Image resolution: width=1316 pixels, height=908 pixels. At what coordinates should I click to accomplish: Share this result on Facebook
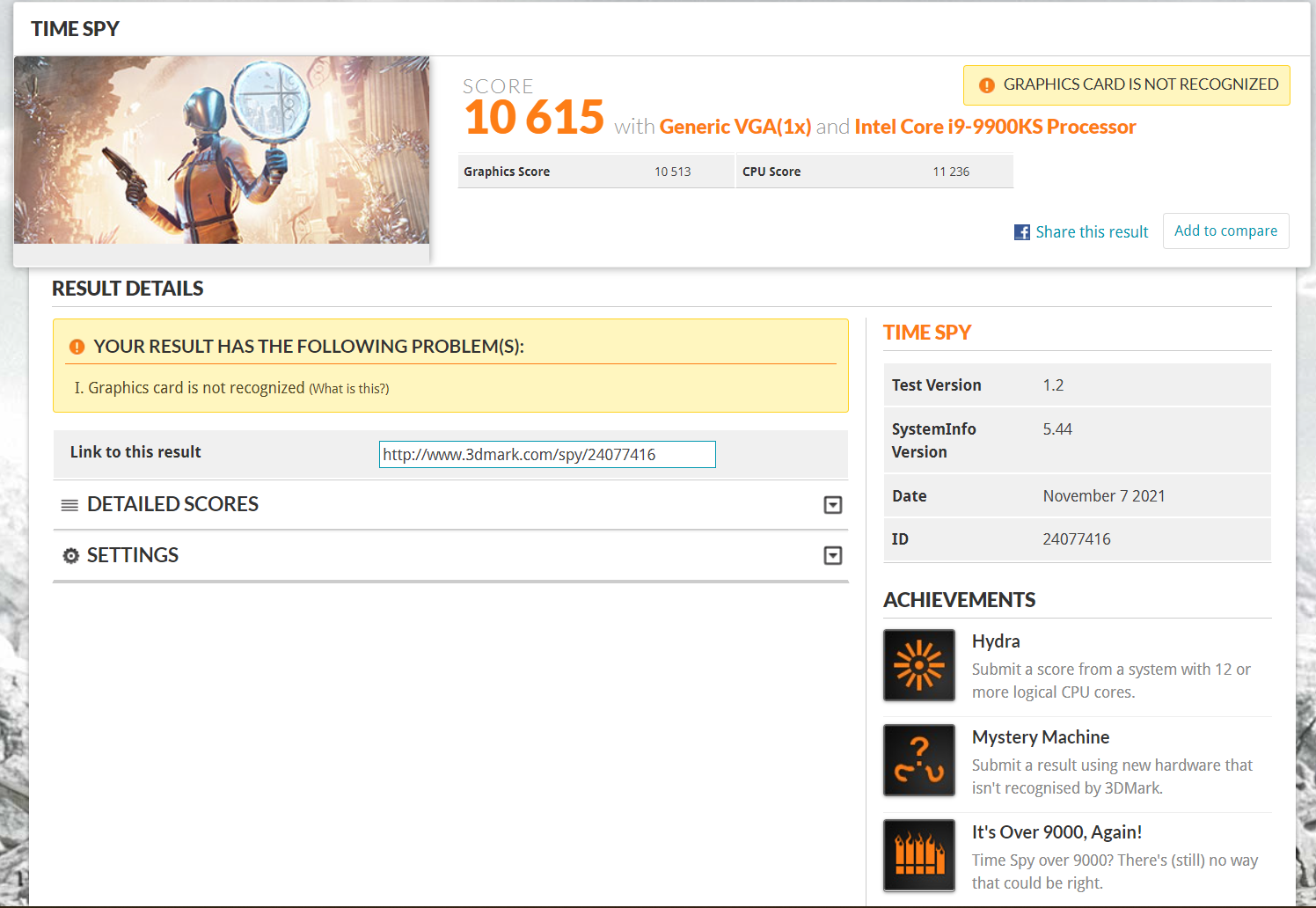pos(1092,232)
